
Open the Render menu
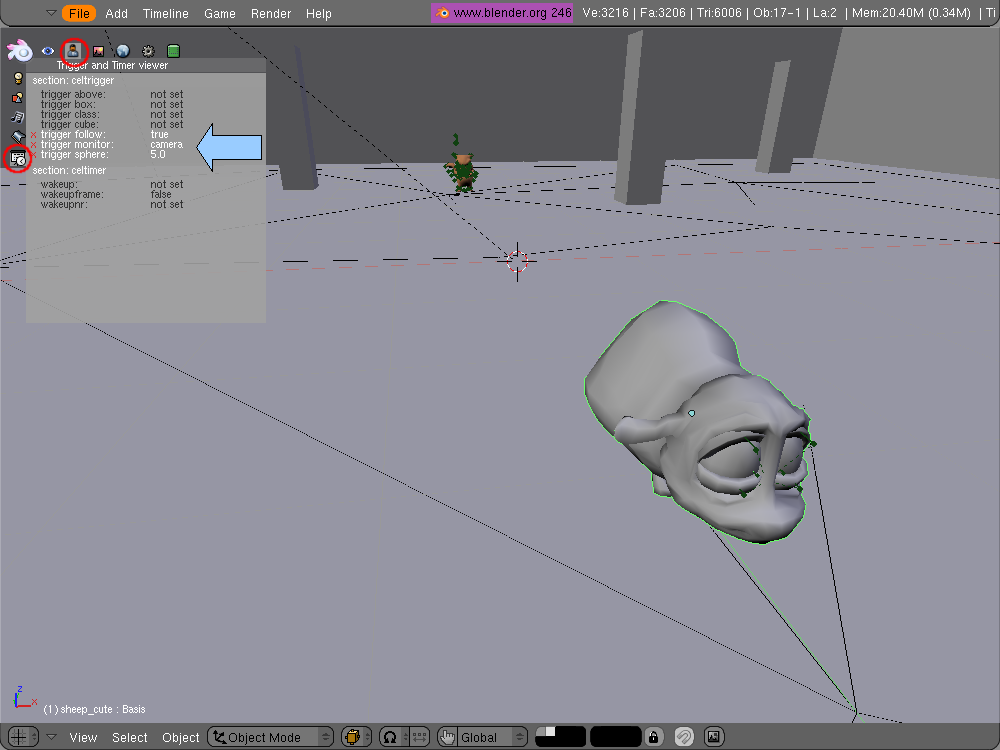pos(271,13)
